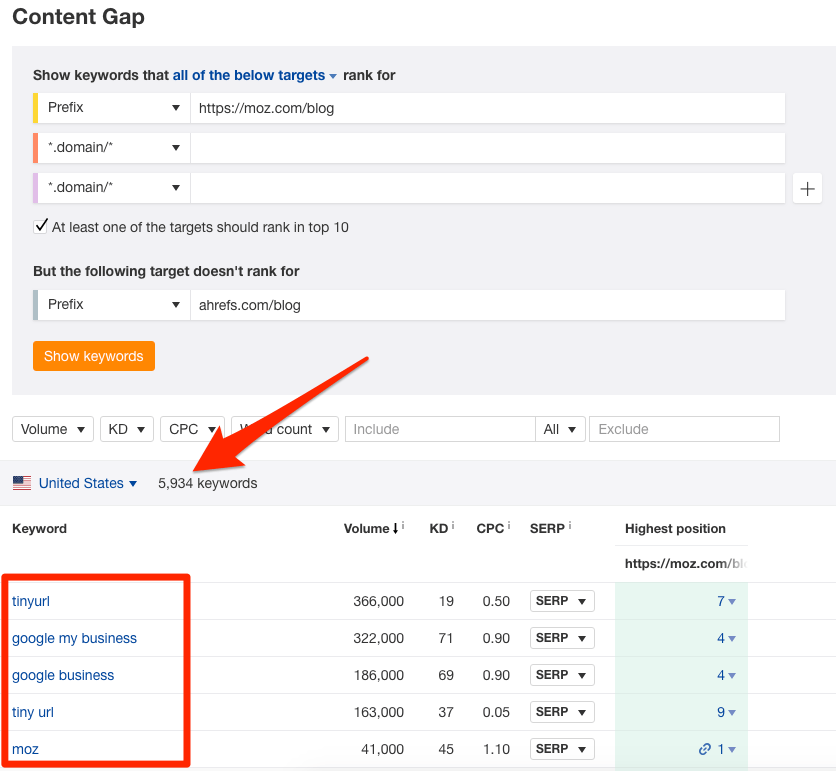Open the 'tiny url' keyword link
This screenshot has width=836, height=771.
point(33,712)
